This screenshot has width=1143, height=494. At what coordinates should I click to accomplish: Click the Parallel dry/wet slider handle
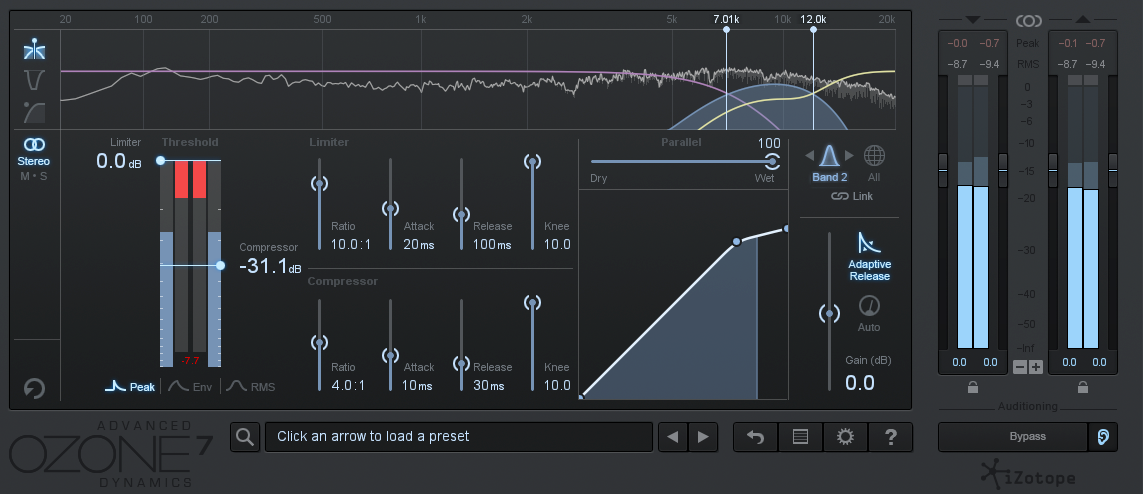[x=772, y=161]
